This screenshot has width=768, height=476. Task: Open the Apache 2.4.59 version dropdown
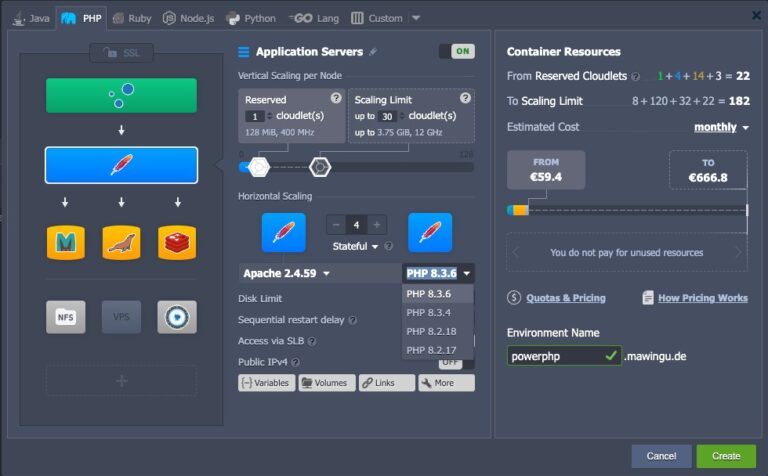(287, 273)
